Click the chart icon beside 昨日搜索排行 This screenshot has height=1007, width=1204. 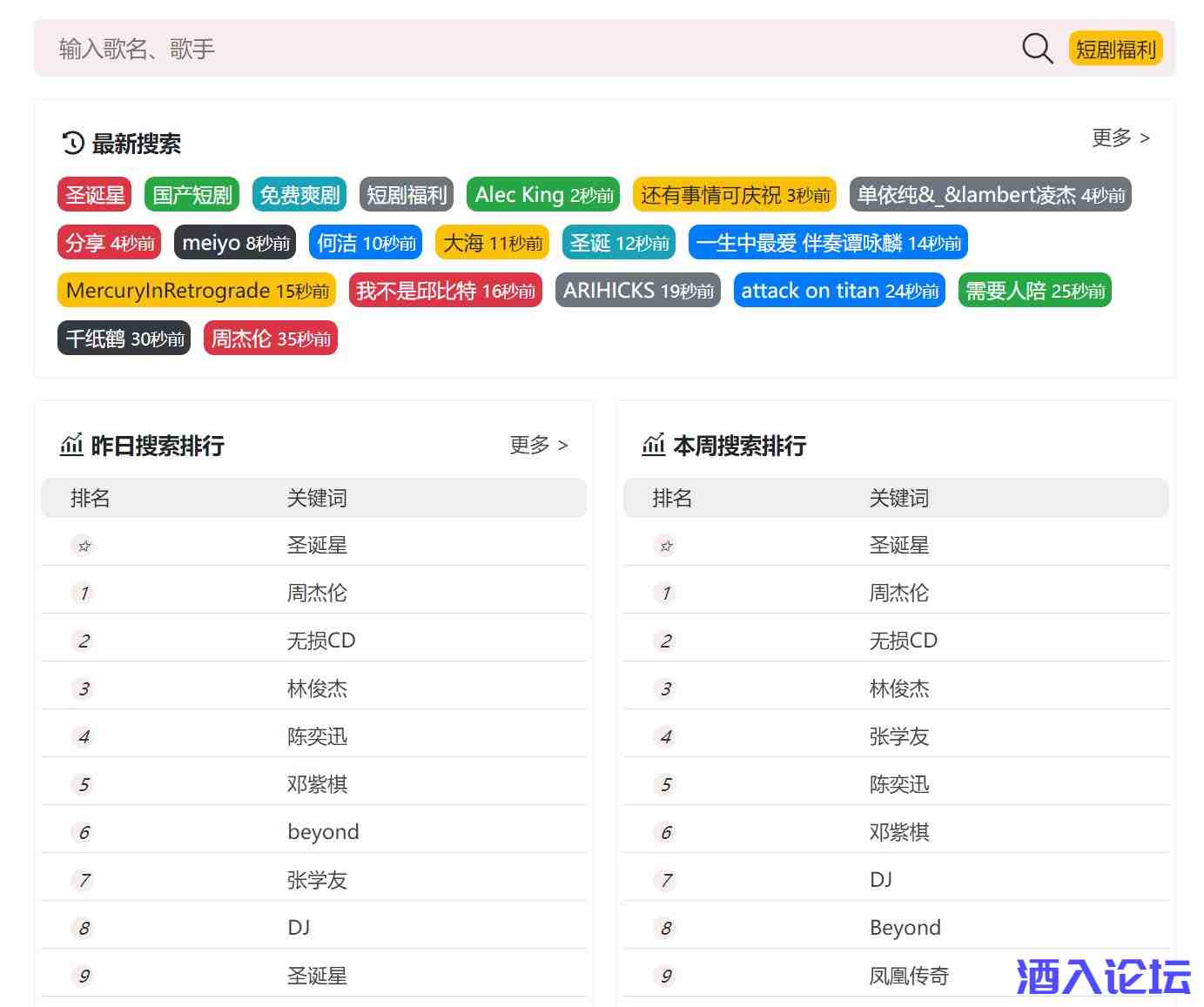pyautogui.click(x=71, y=445)
